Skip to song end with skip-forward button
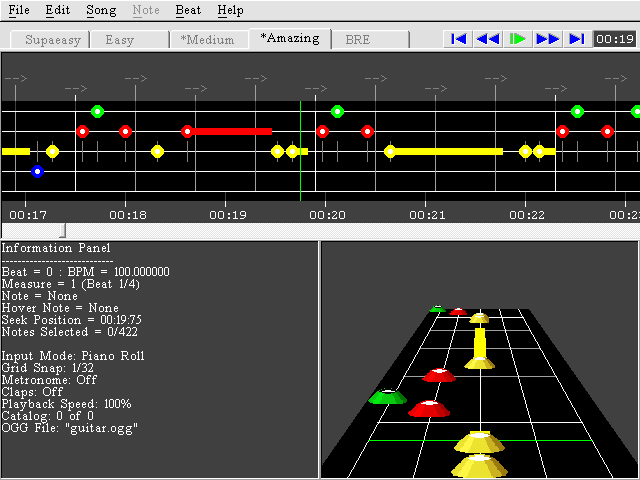 point(577,39)
